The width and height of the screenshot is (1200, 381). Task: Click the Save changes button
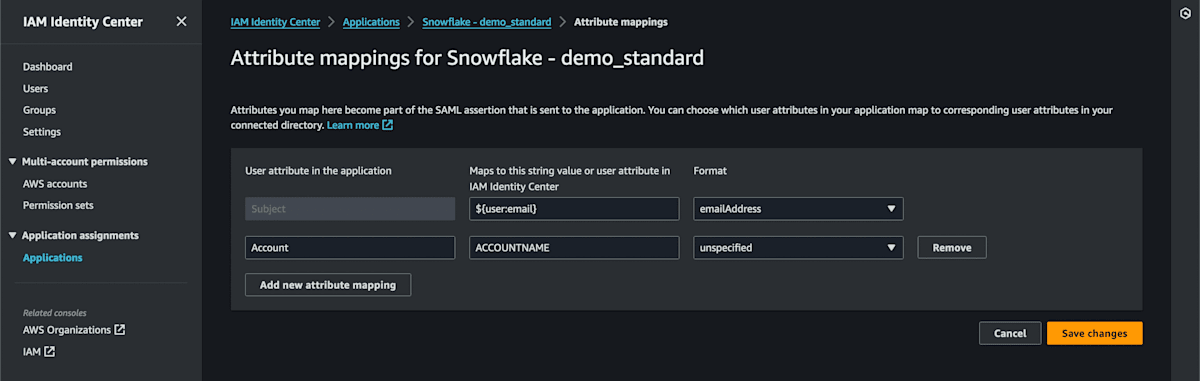(1094, 333)
